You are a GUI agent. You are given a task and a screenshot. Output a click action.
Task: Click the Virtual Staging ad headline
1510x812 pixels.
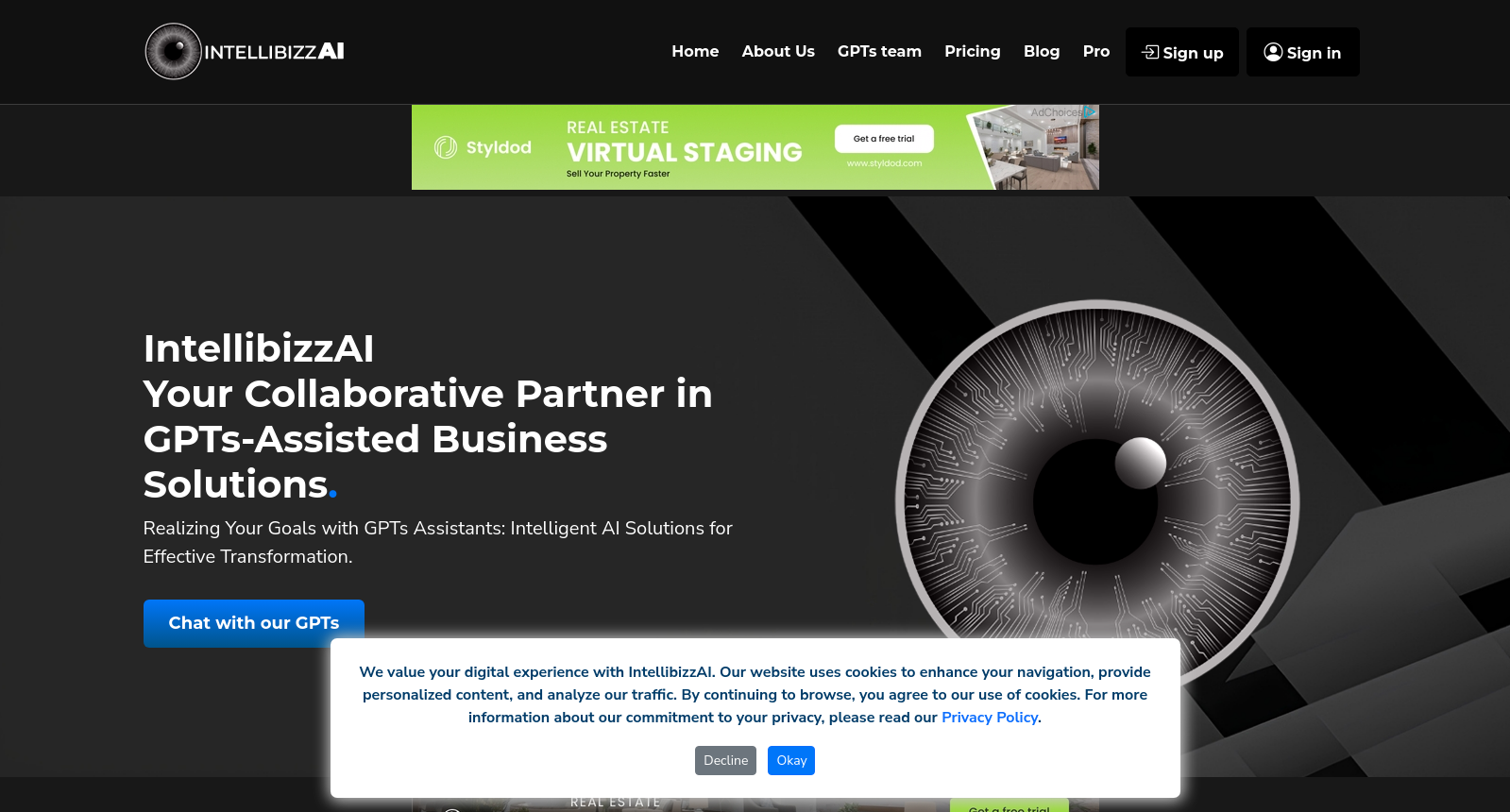(x=685, y=152)
